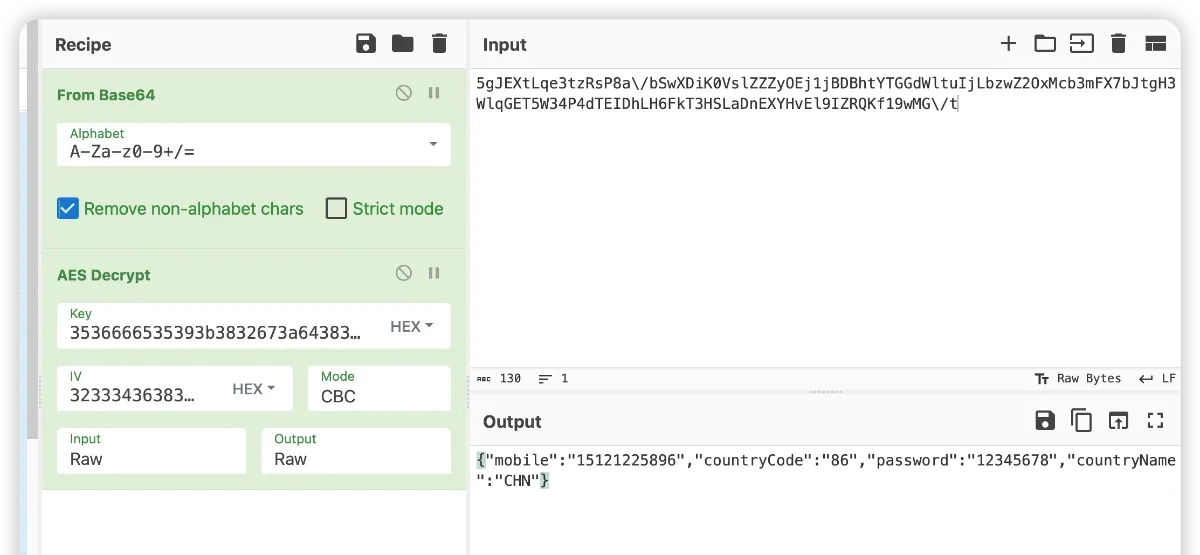The image size is (1200, 555).
Task: Set breakpoint on AES Decrypt operation
Action: (x=434, y=273)
